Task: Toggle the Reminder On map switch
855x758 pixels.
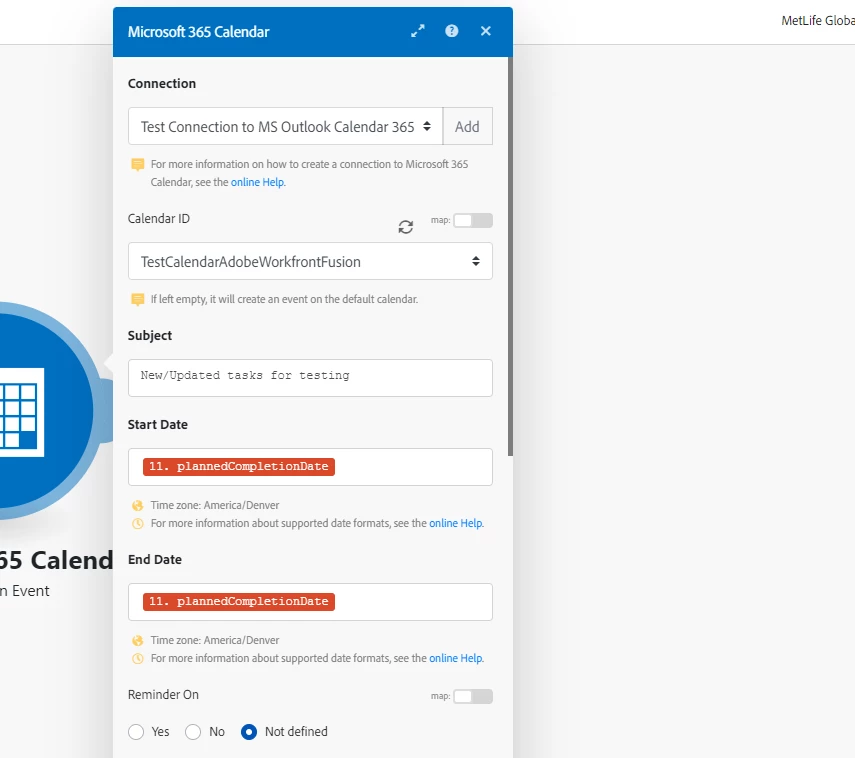Action: click(473, 696)
